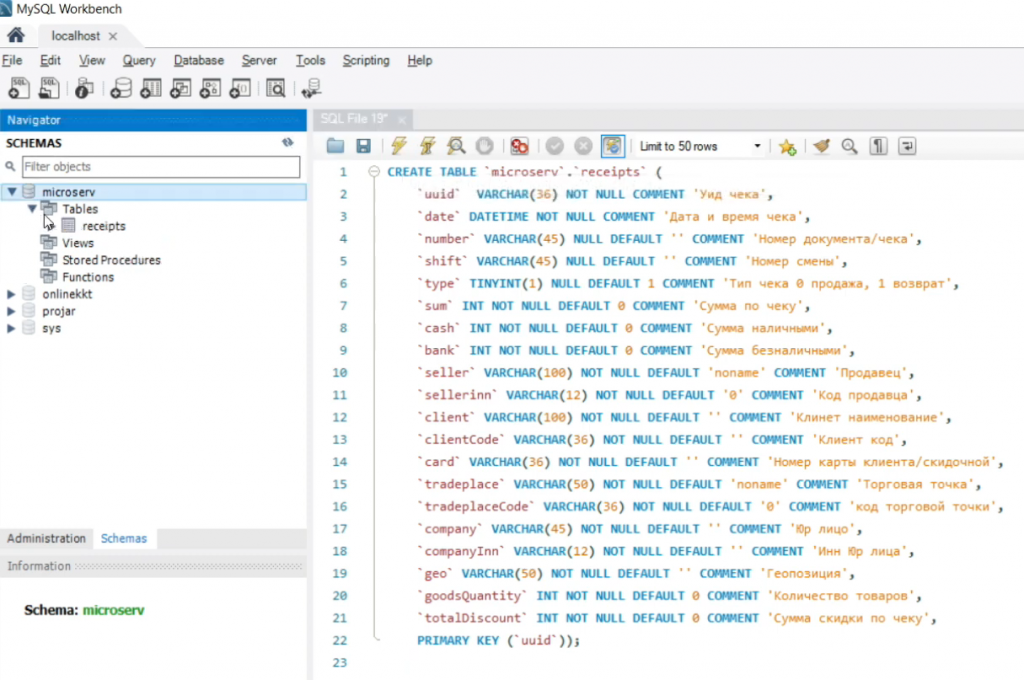Open the object inspector info icon

(x=84, y=88)
